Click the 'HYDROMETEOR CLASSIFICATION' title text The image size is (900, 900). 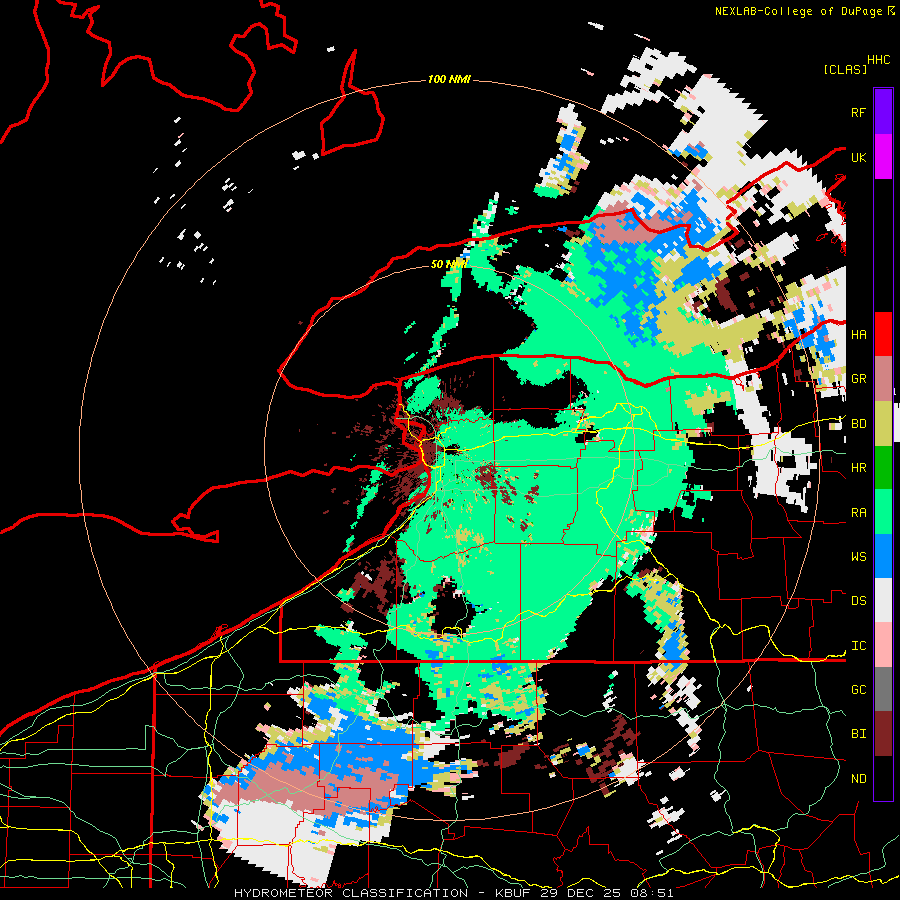click(351, 893)
